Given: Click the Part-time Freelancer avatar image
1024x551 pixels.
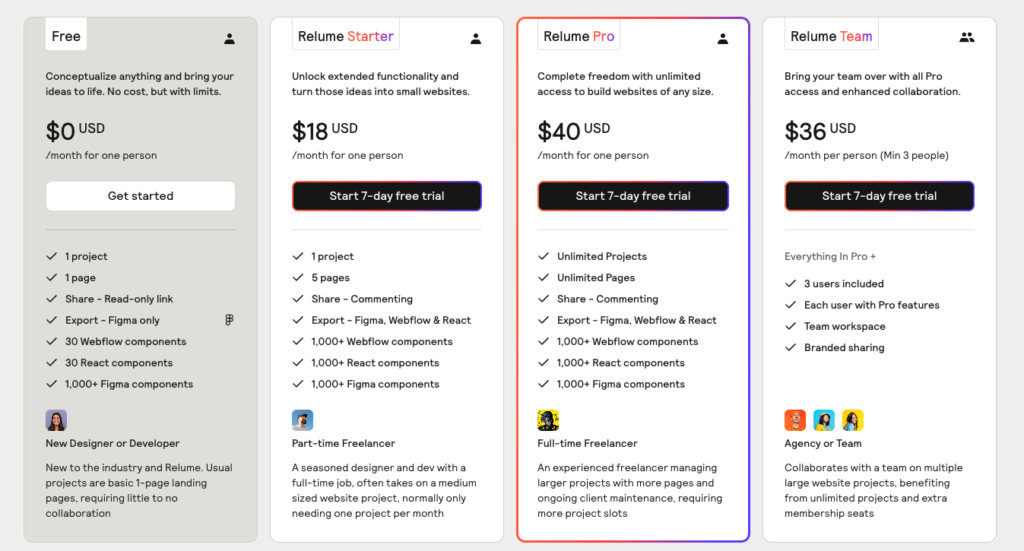Looking at the screenshot, I should click(x=302, y=420).
